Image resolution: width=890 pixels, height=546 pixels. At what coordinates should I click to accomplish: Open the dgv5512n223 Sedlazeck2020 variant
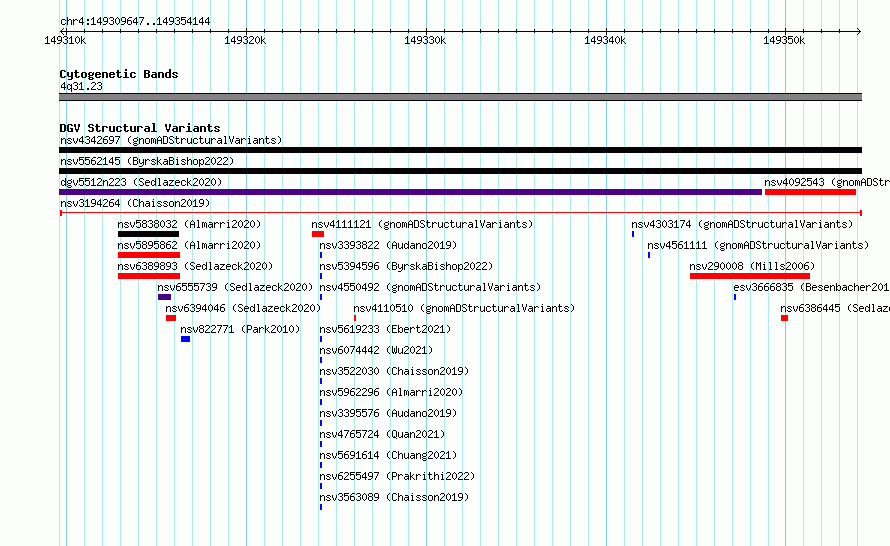click(141, 182)
